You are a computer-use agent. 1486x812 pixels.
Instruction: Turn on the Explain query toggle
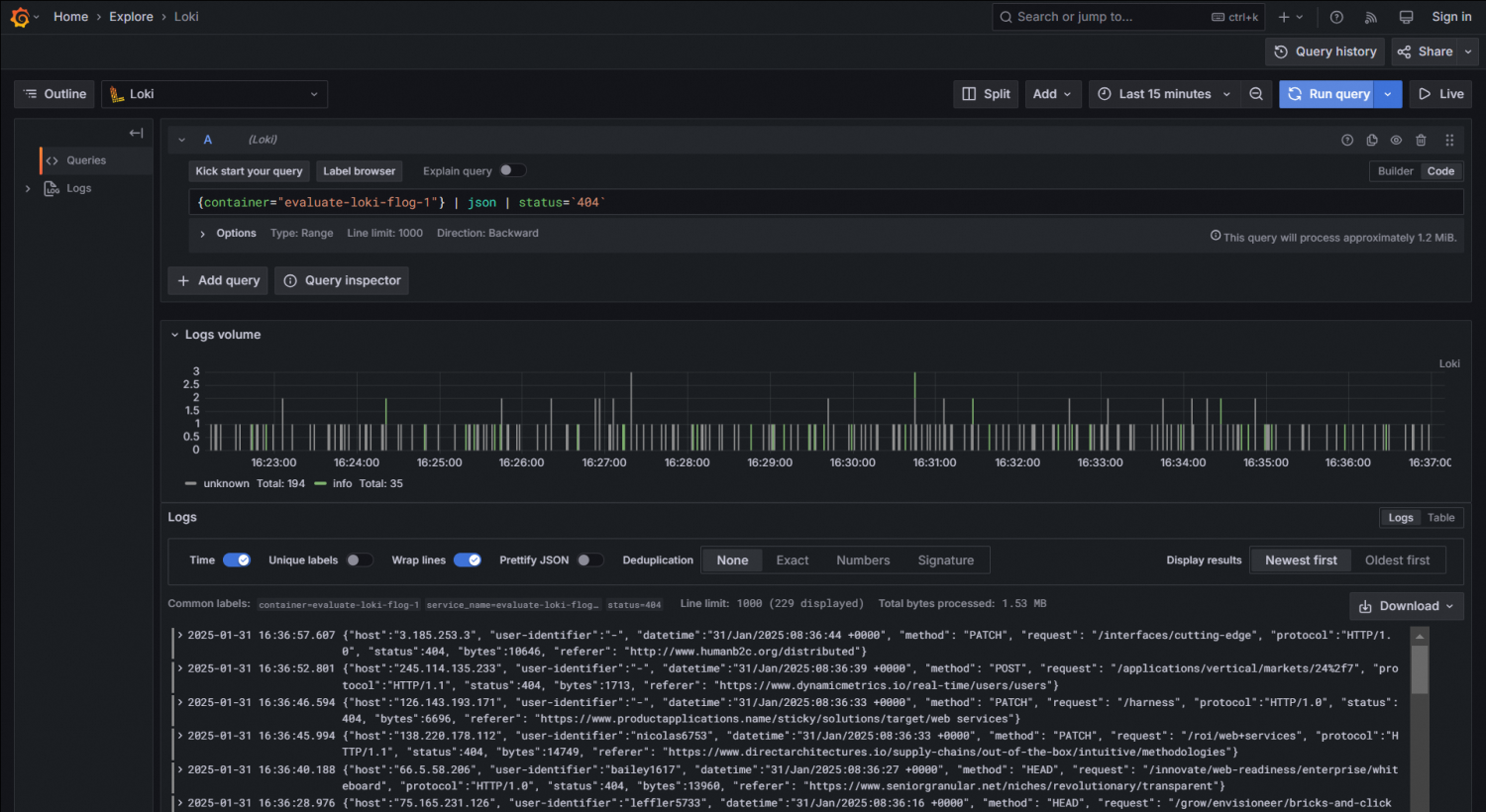click(x=512, y=170)
